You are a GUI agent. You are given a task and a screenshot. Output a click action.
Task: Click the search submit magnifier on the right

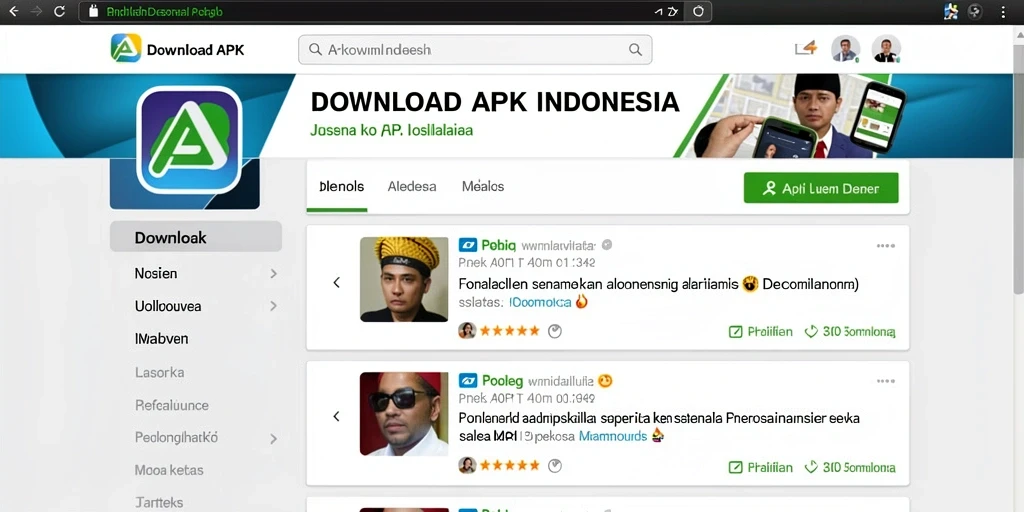tap(634, 50)
